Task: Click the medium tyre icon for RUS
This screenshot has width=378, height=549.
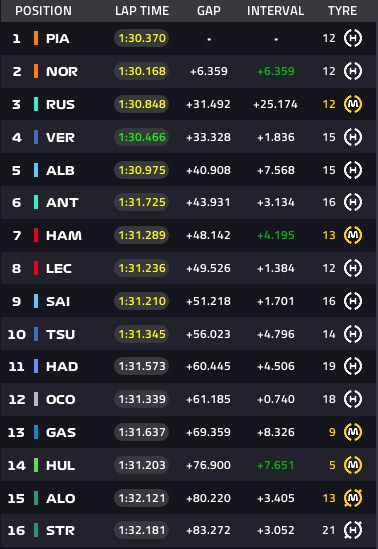Action: click(x=353, y=104)
